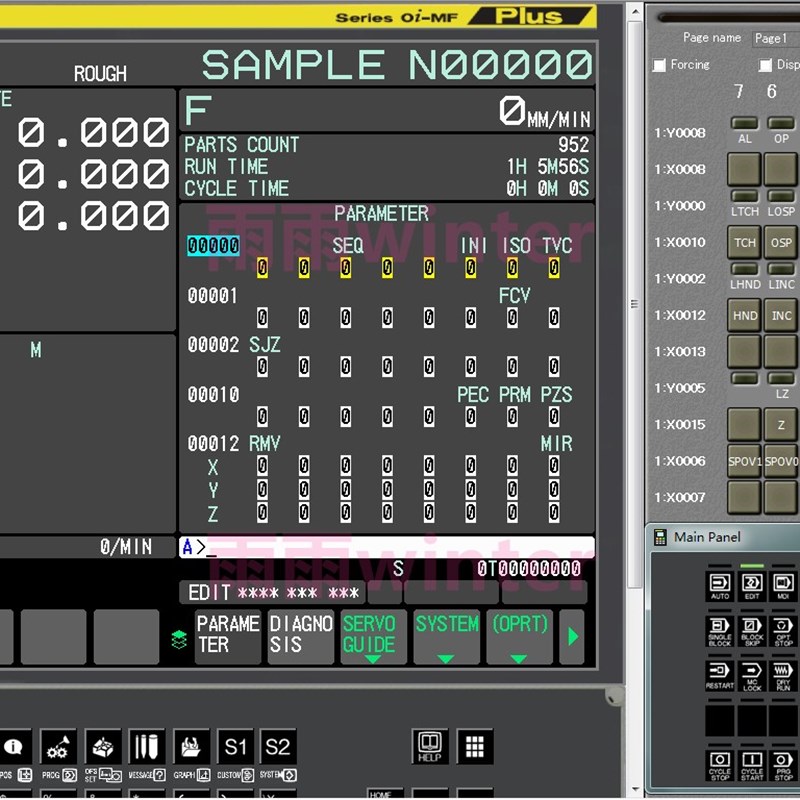
Task: Show next soft keys with right arrow
Action: (572, 637)
